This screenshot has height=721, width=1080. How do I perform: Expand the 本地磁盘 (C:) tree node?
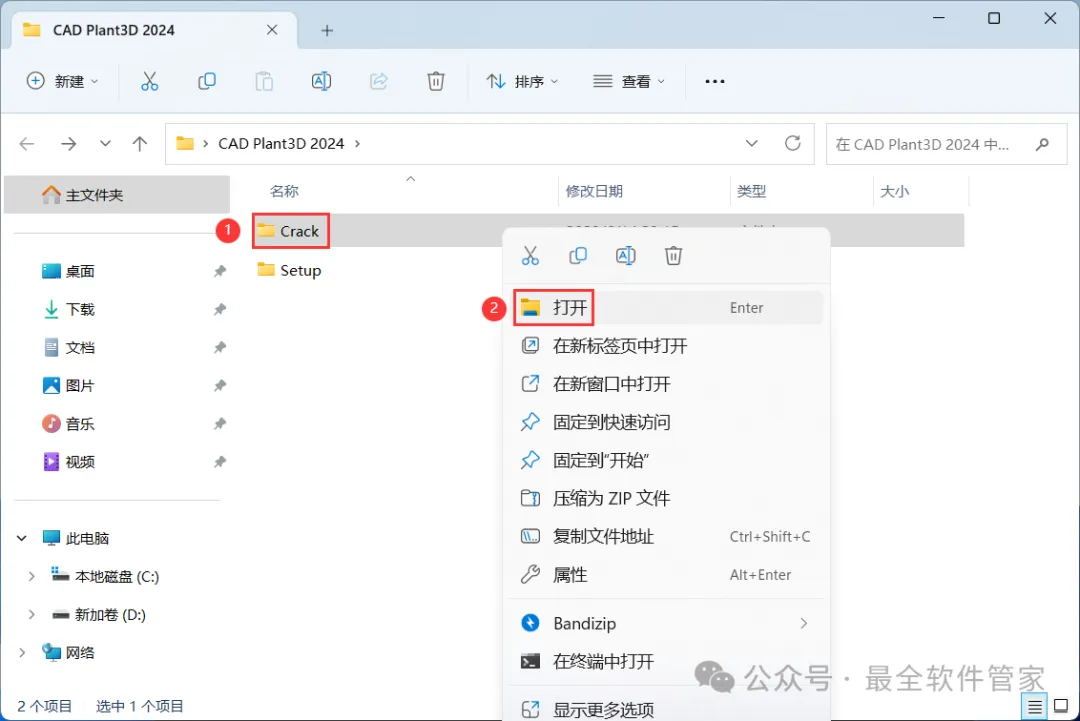point(32,576)
